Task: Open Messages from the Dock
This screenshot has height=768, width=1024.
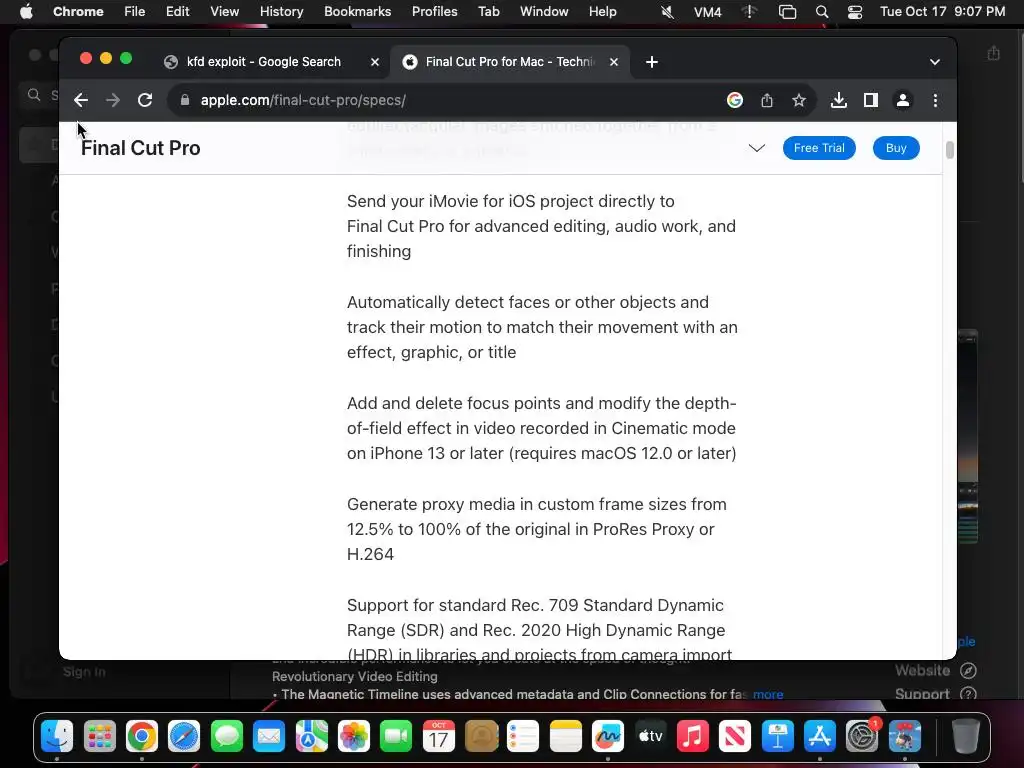Action: (227, 737)
